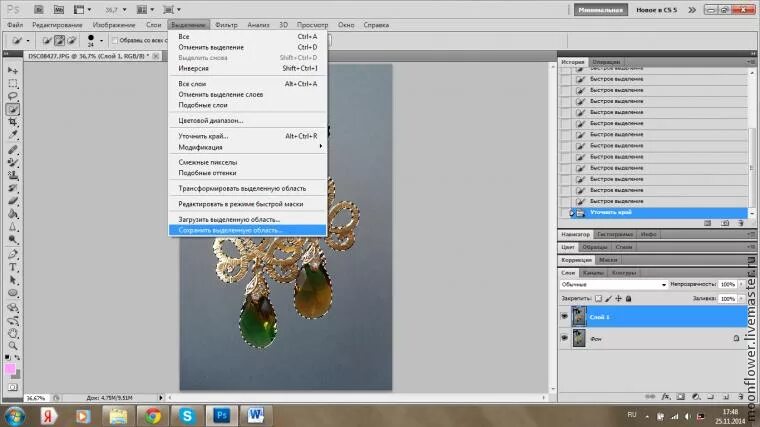760x427 pixels.
Task: Close the DSC08427.JPG document tab
Action: pos(156,56)
